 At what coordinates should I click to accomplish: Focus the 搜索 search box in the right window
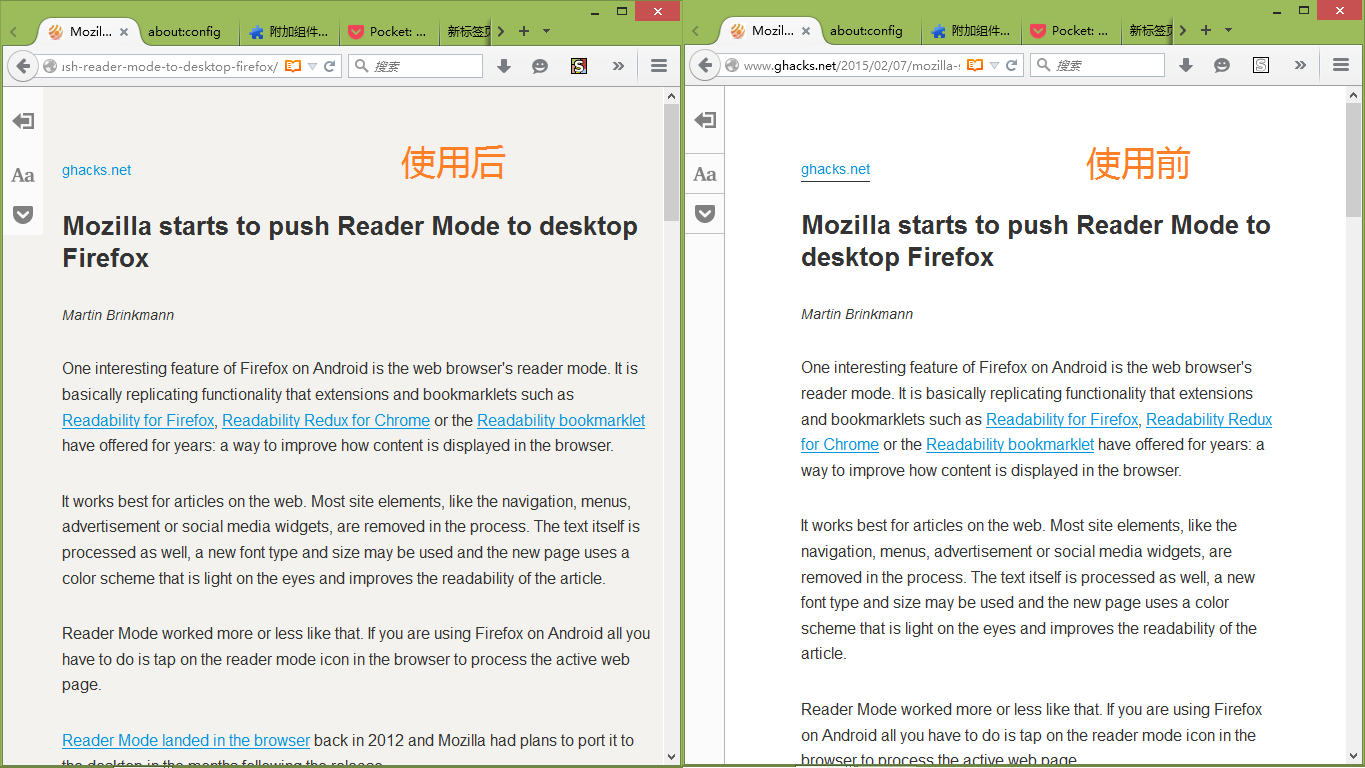[1097, 66]
